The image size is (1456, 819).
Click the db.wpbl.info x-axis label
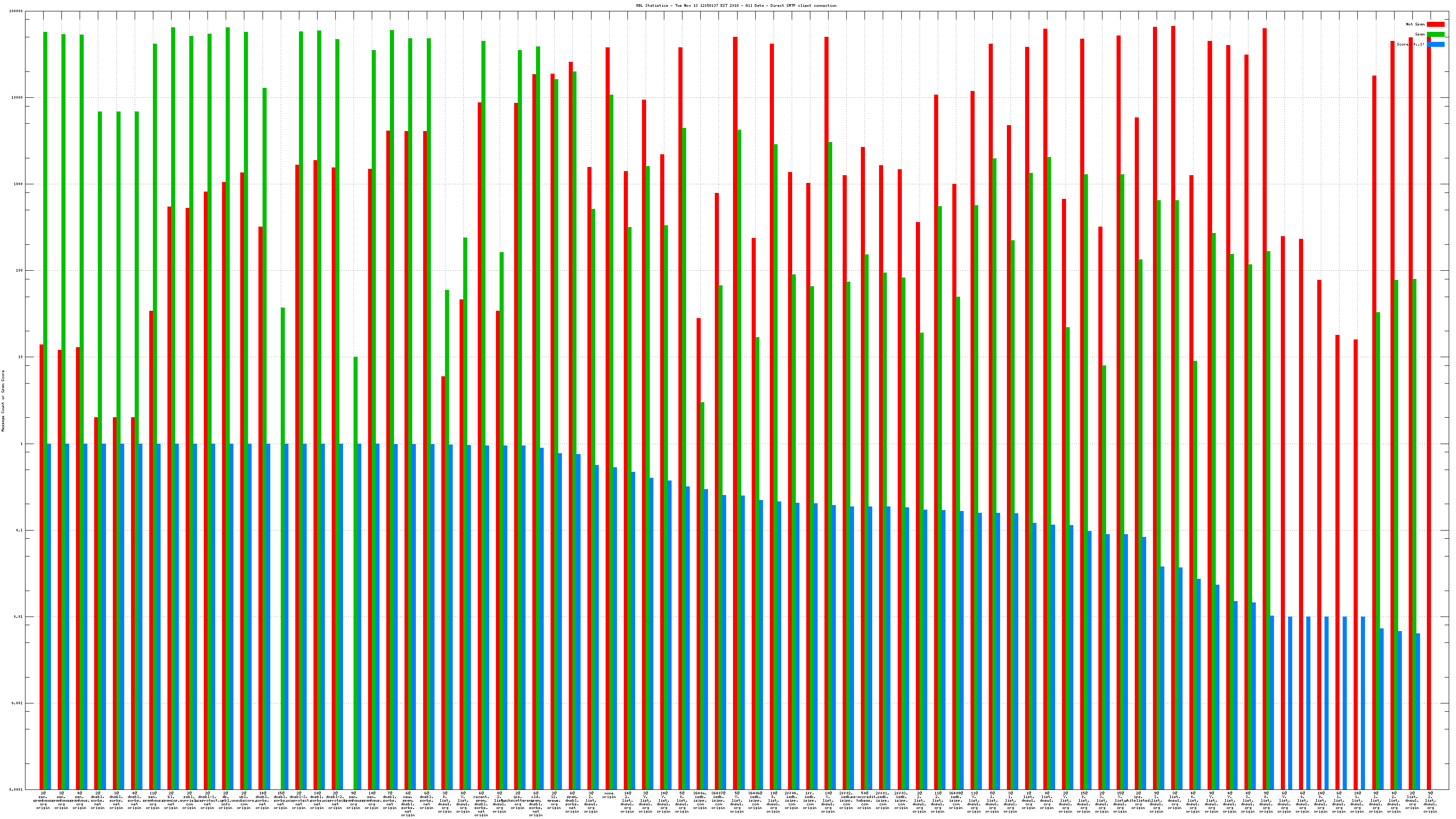click(226, 800)
